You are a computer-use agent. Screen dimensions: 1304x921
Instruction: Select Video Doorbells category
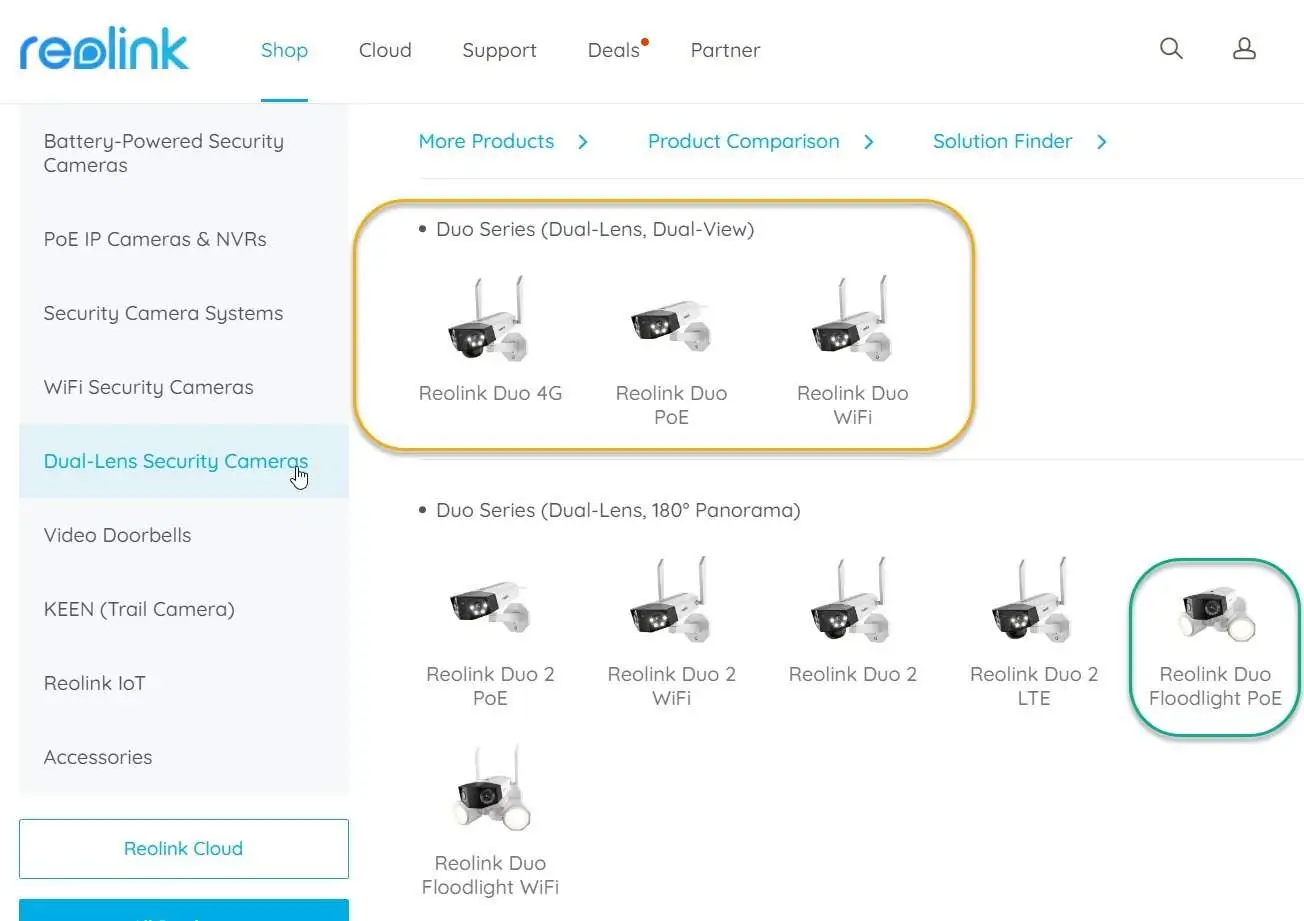pos(184,535)
